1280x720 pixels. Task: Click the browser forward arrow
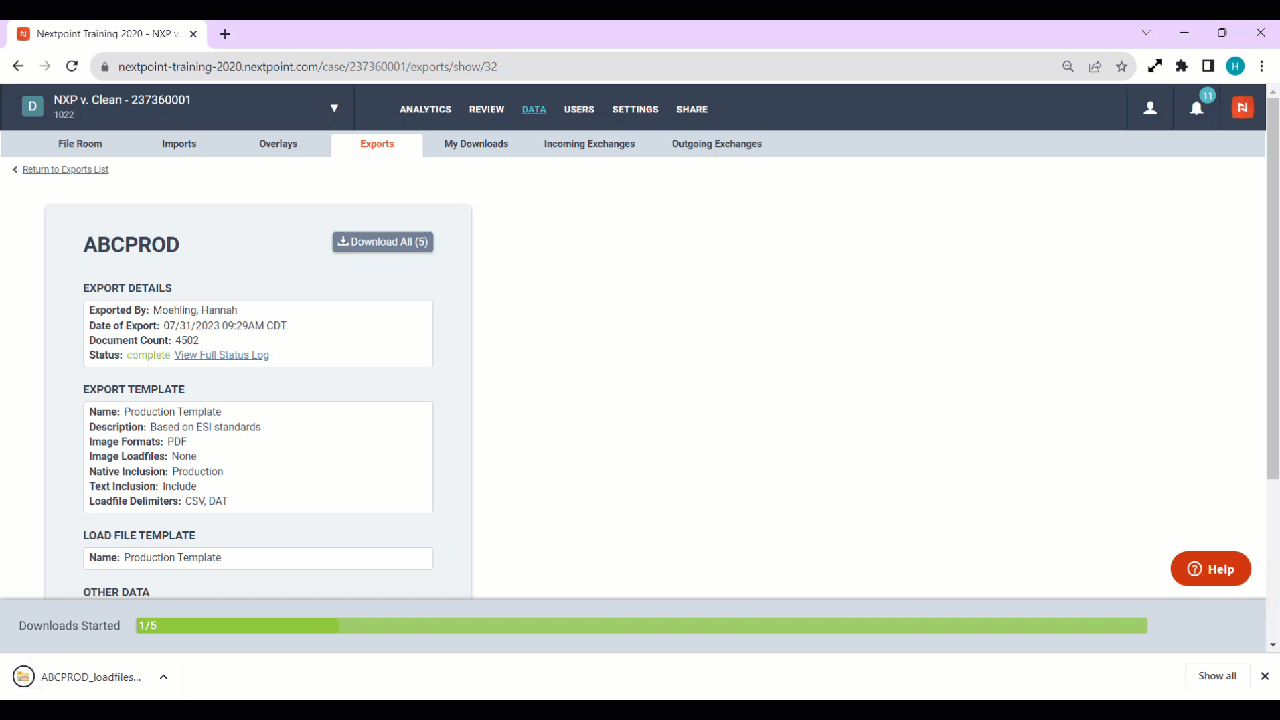(x=45, y=66)
